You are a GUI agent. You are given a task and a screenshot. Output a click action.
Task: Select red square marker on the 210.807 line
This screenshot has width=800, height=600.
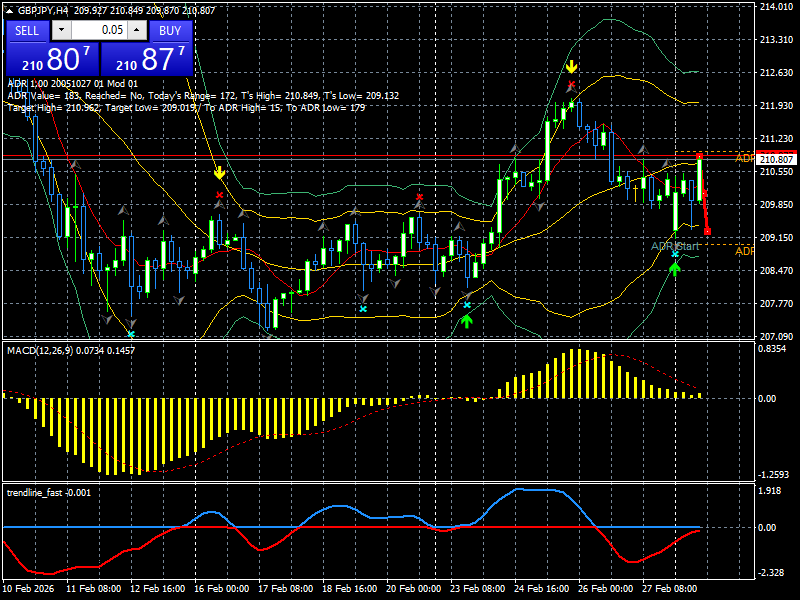[x=700, y=156]
